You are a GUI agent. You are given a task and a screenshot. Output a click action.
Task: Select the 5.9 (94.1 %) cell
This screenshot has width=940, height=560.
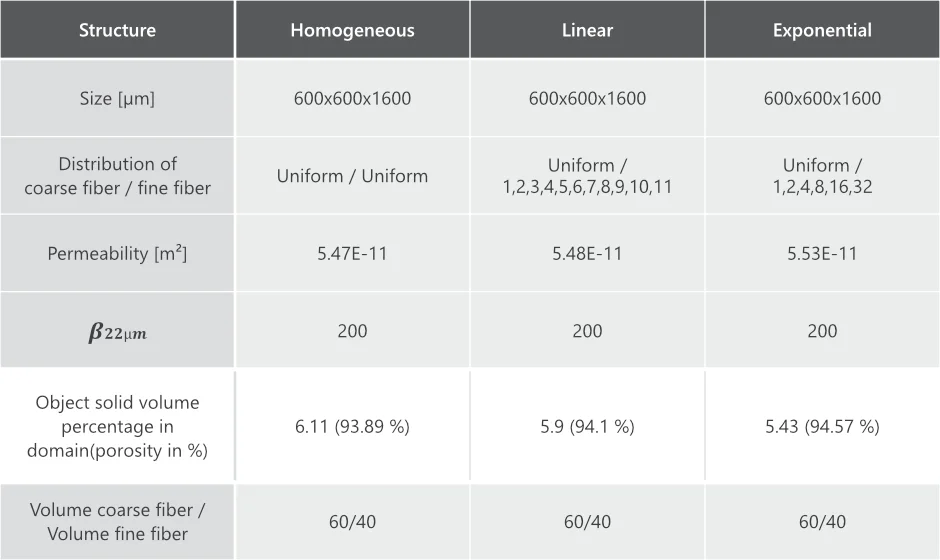point(587,427)
